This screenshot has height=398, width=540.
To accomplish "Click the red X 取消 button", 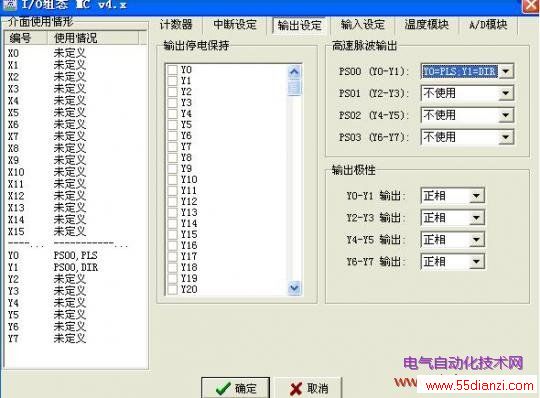I will [x=309, y=388].
